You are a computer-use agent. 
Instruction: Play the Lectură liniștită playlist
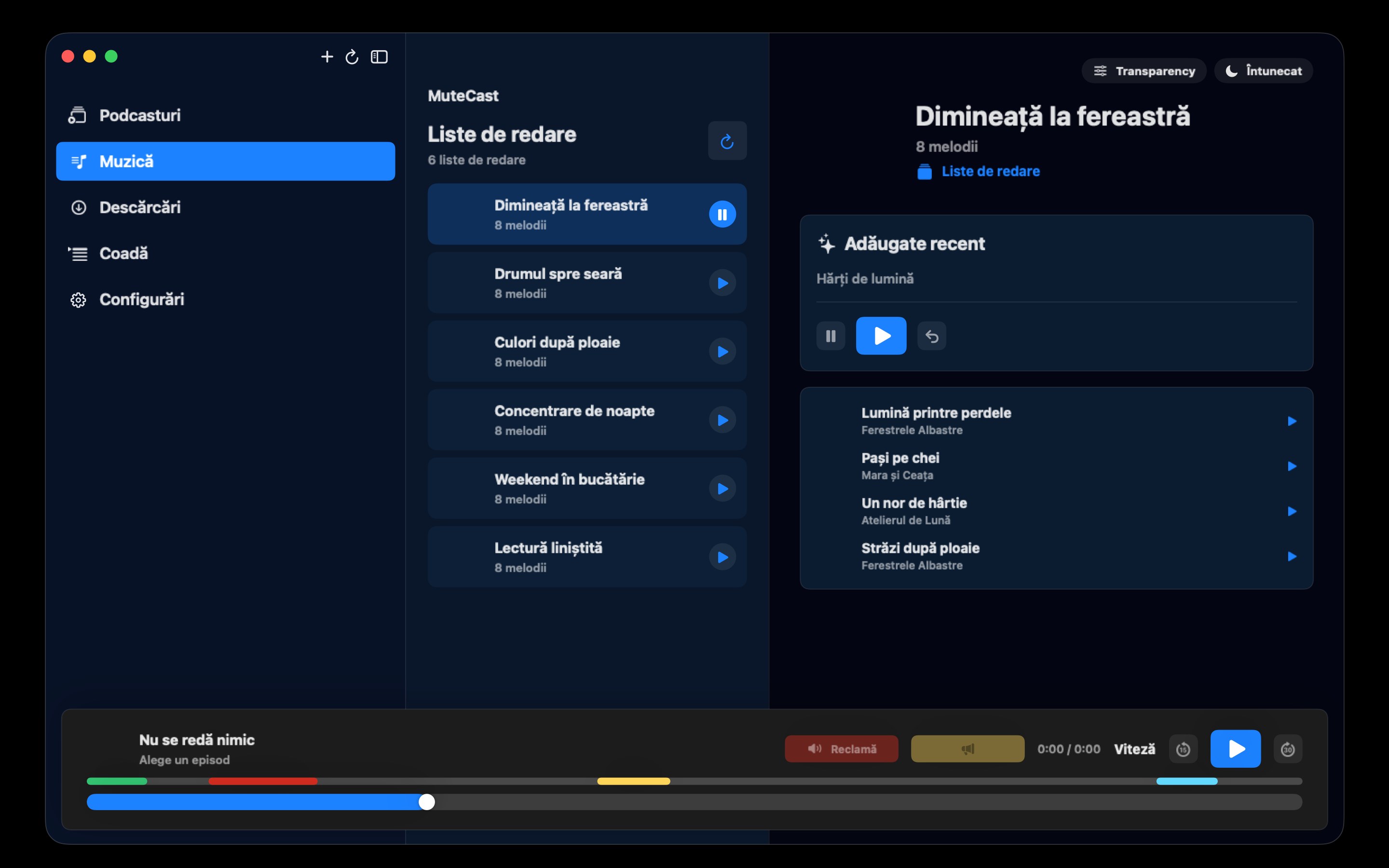tap(722, 557)
